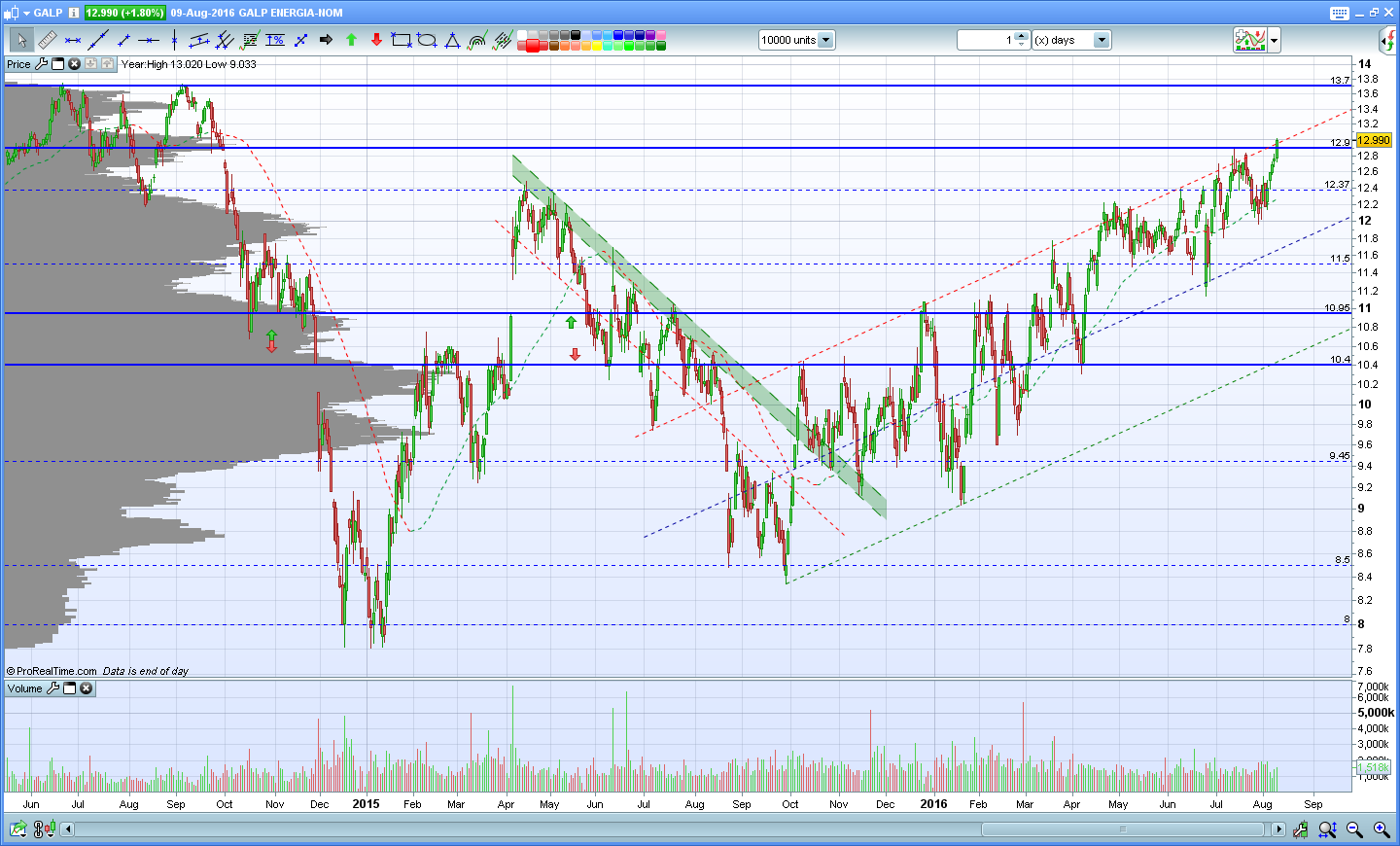Image resolution: width=1400 pixels, height=846 pixels.
Task: Click the GALP info button
Action: 74,13
